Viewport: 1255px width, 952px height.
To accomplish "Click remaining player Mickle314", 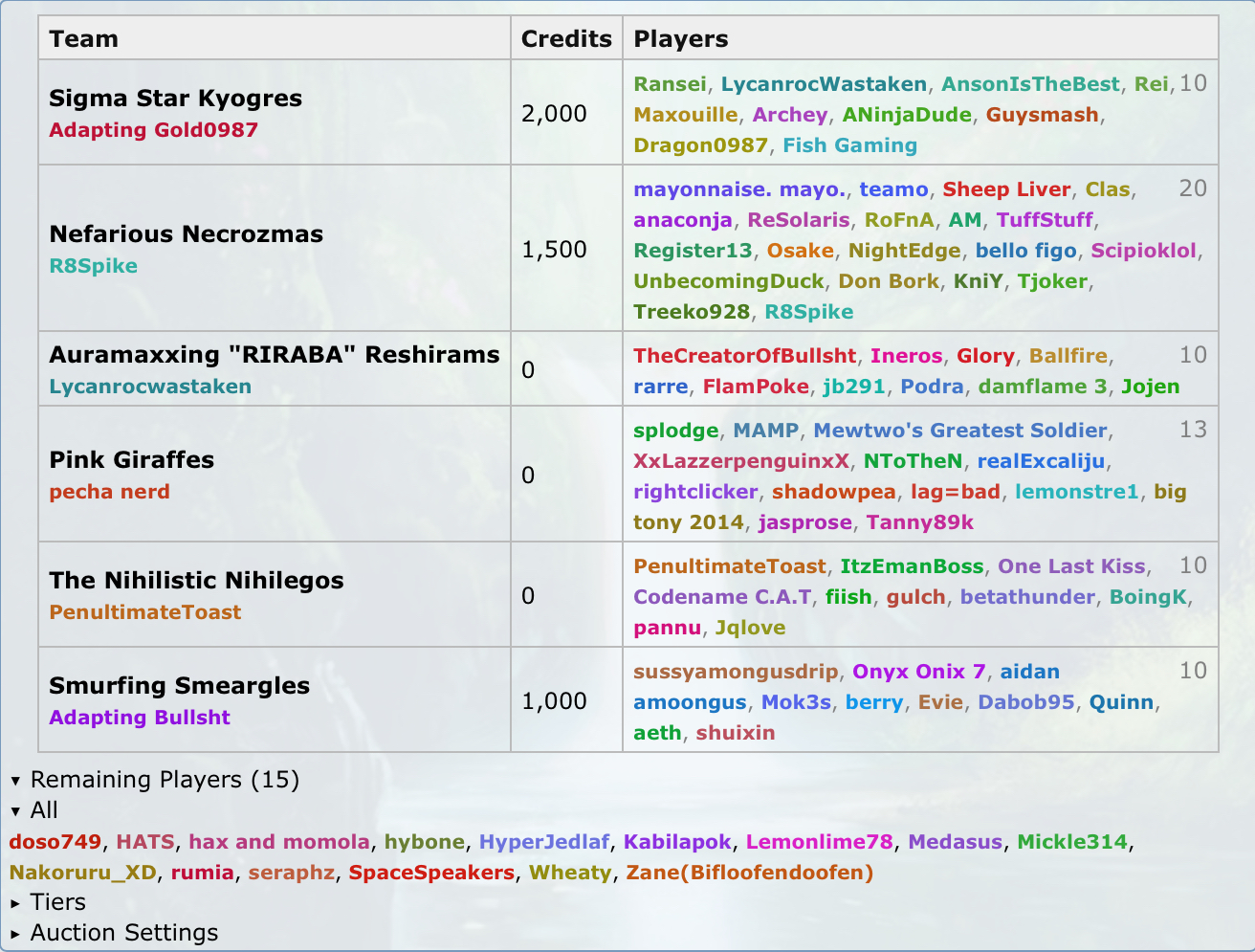I will (x=1072, y=842).
